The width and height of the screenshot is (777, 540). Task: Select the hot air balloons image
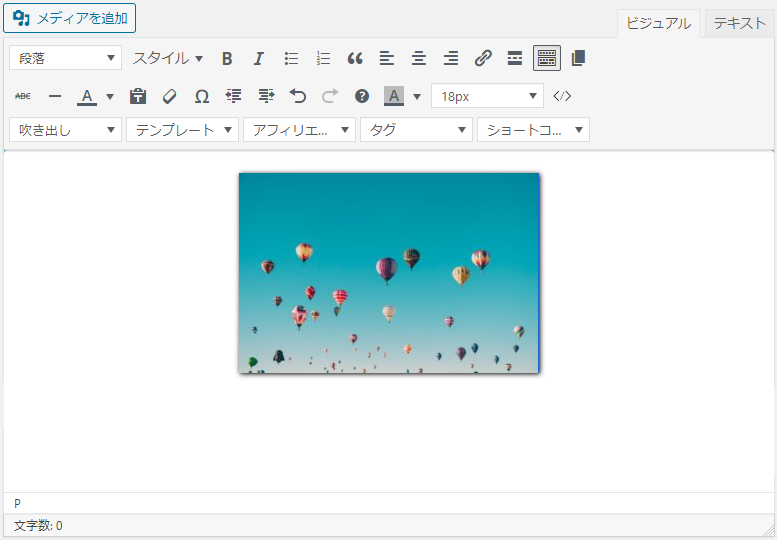[389, 273]
